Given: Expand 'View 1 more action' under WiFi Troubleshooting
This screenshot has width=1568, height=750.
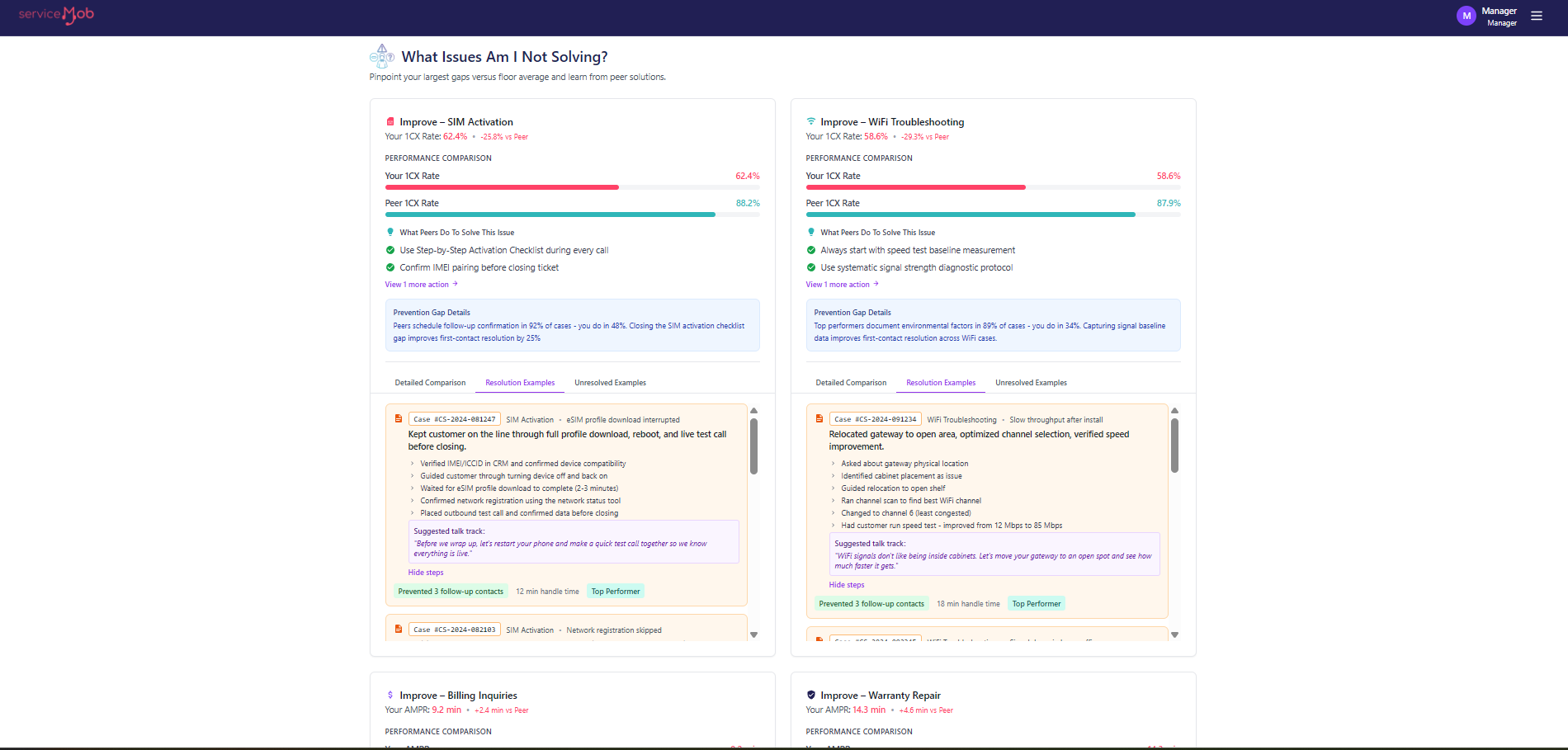Looking at the screenshot, I should coord(841,284).
